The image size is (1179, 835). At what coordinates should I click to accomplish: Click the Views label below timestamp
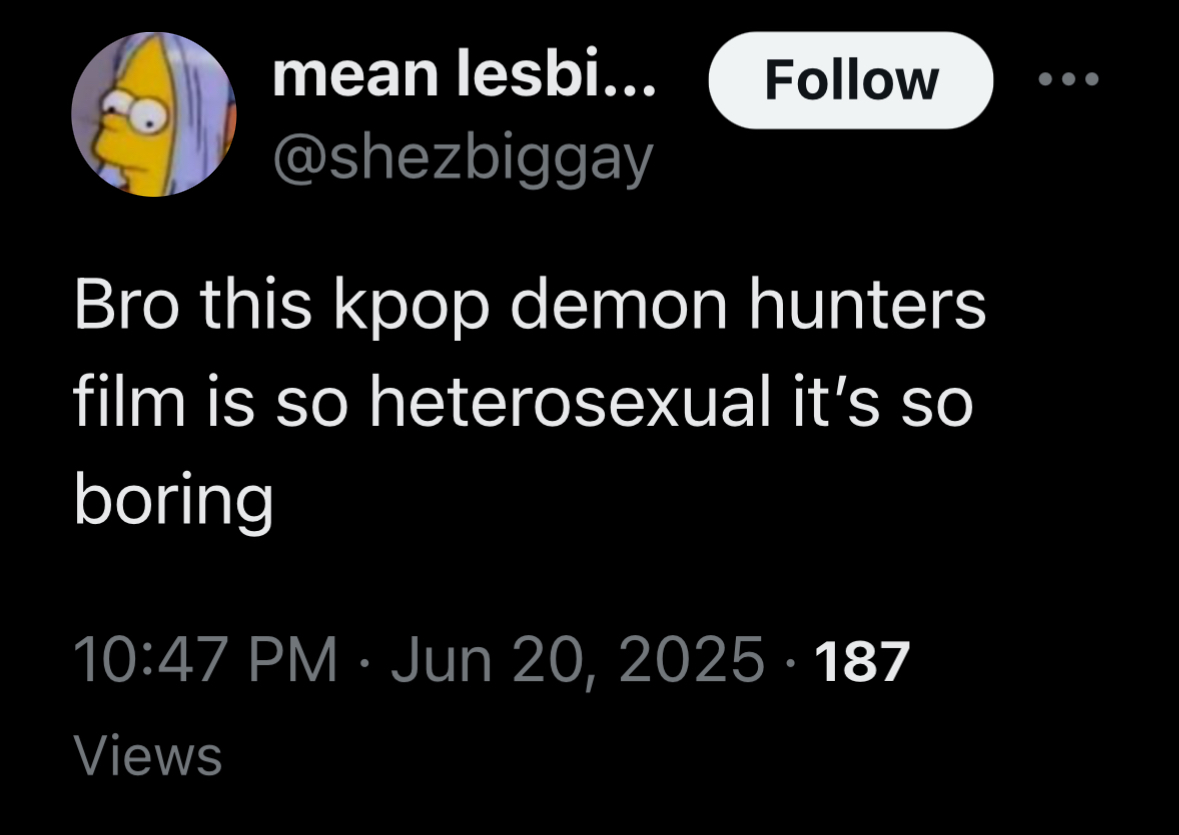point(148,755)
